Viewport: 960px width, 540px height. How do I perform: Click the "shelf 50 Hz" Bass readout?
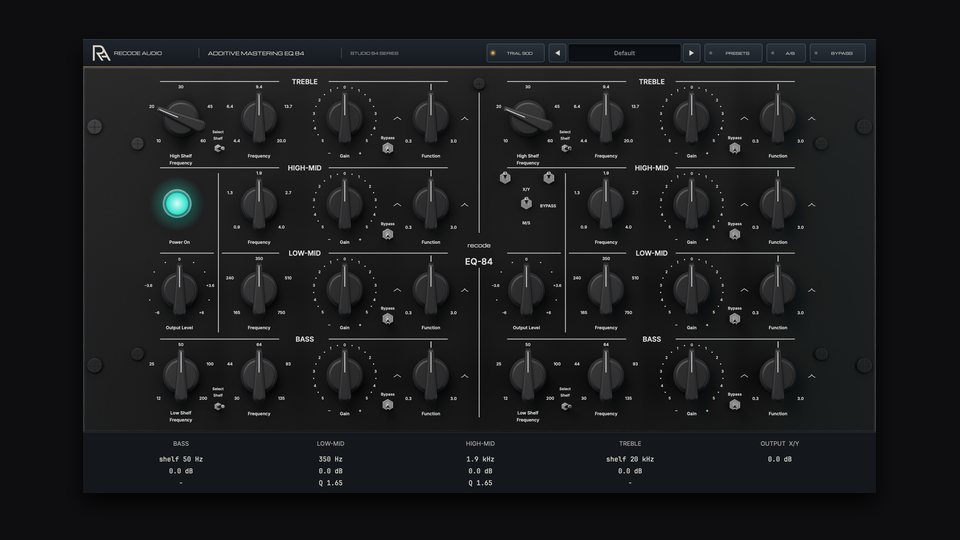point(181,459)
